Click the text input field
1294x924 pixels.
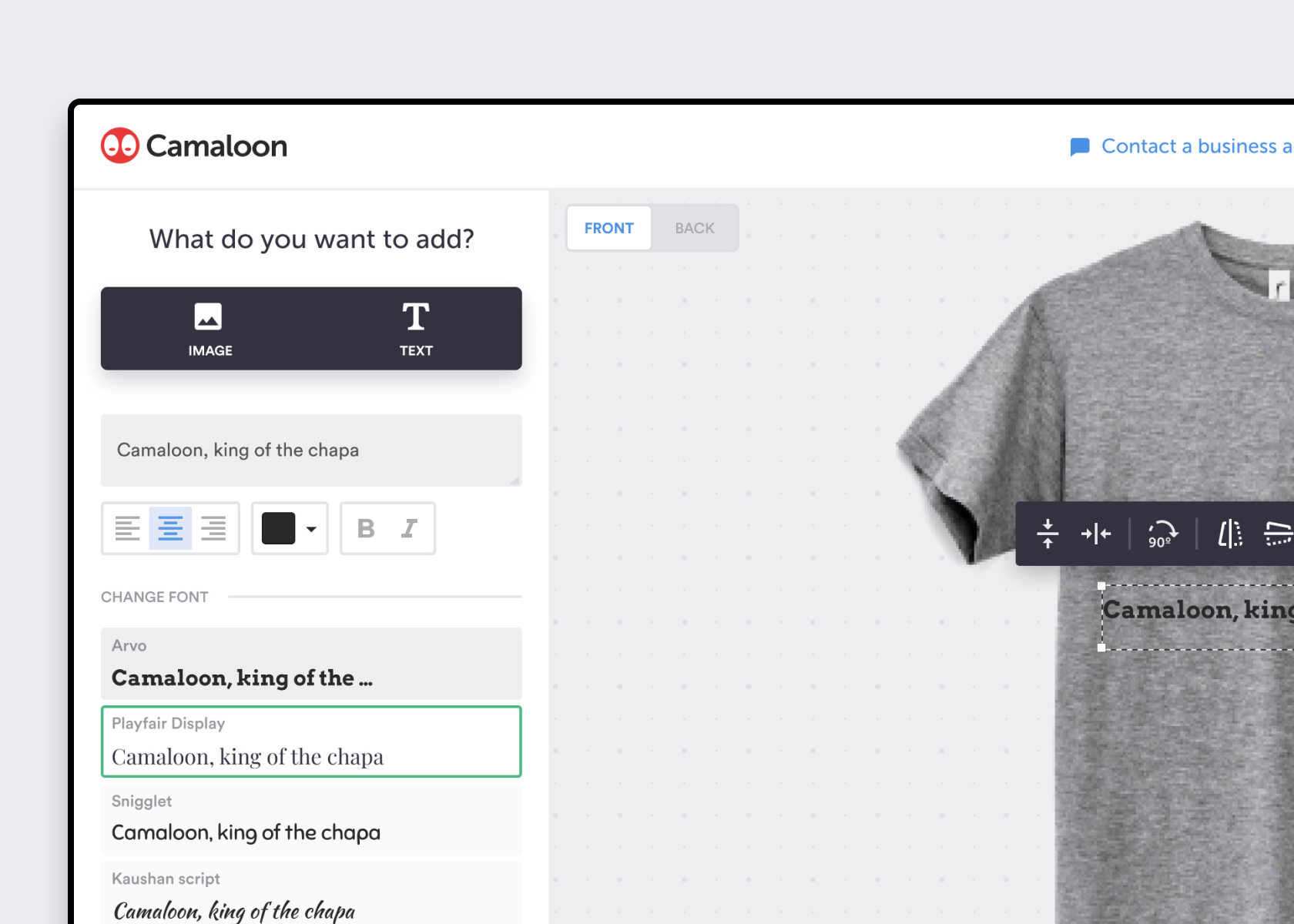(311, 450)
